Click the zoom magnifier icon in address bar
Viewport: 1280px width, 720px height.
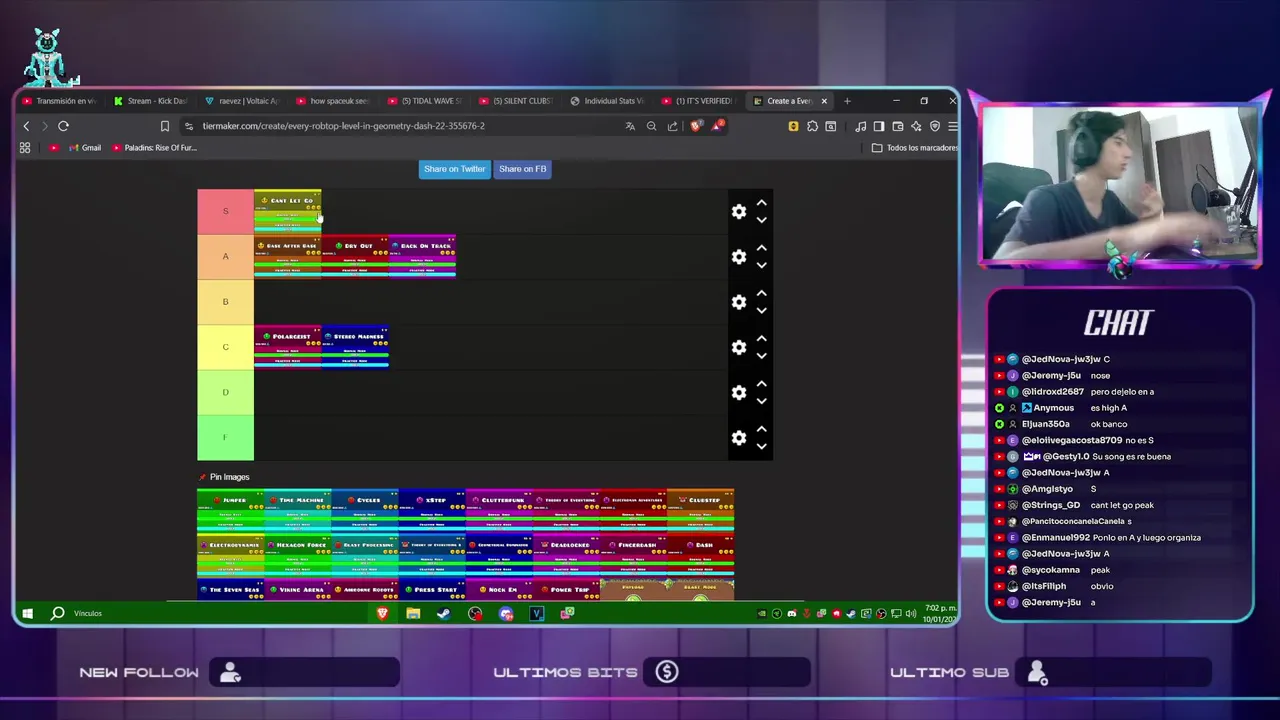point(651,126)
